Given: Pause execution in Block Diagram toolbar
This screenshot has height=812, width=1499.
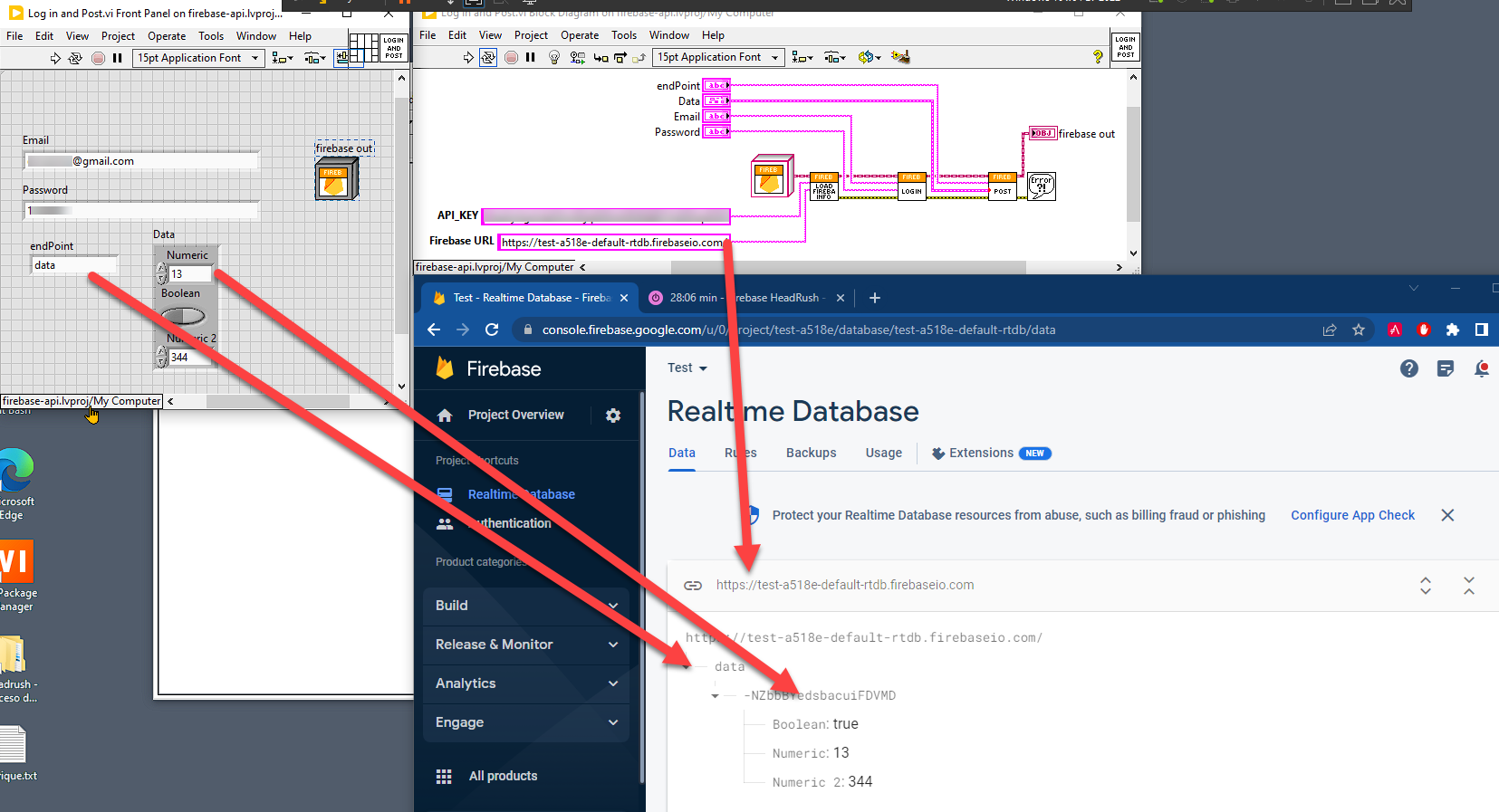Looking at the screenshot, I should (x=531, y=57).
